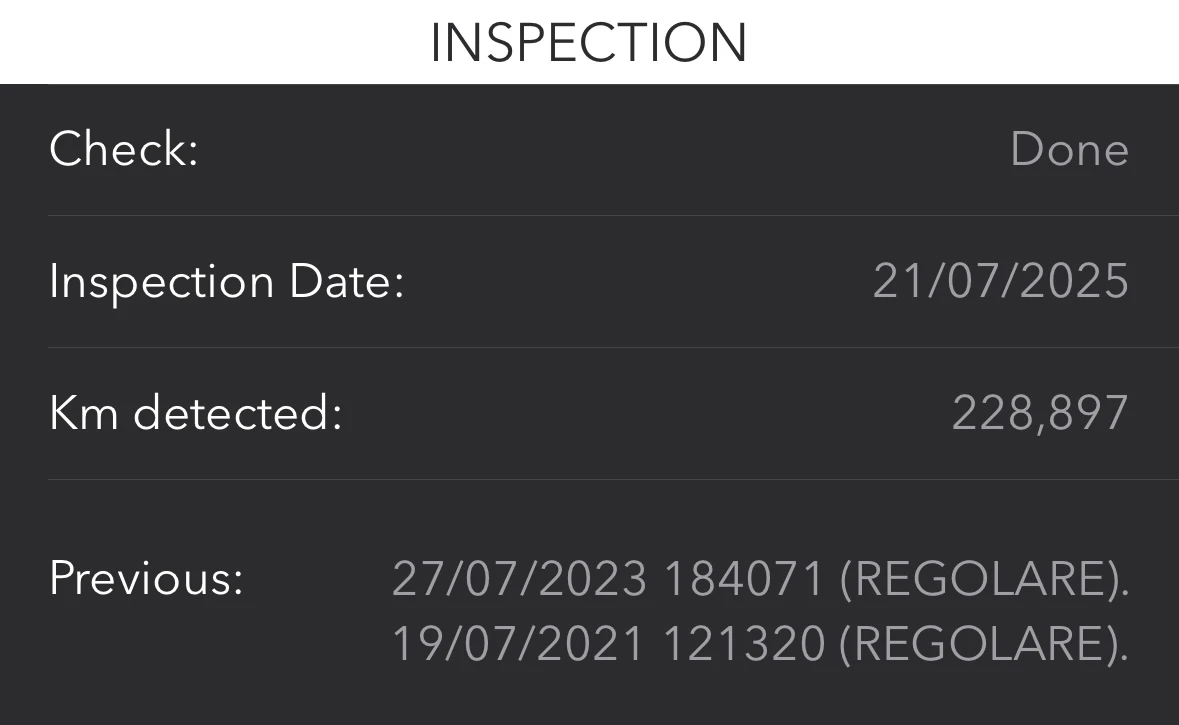Click the INSPECTION header title

click(x=589, y=42)
